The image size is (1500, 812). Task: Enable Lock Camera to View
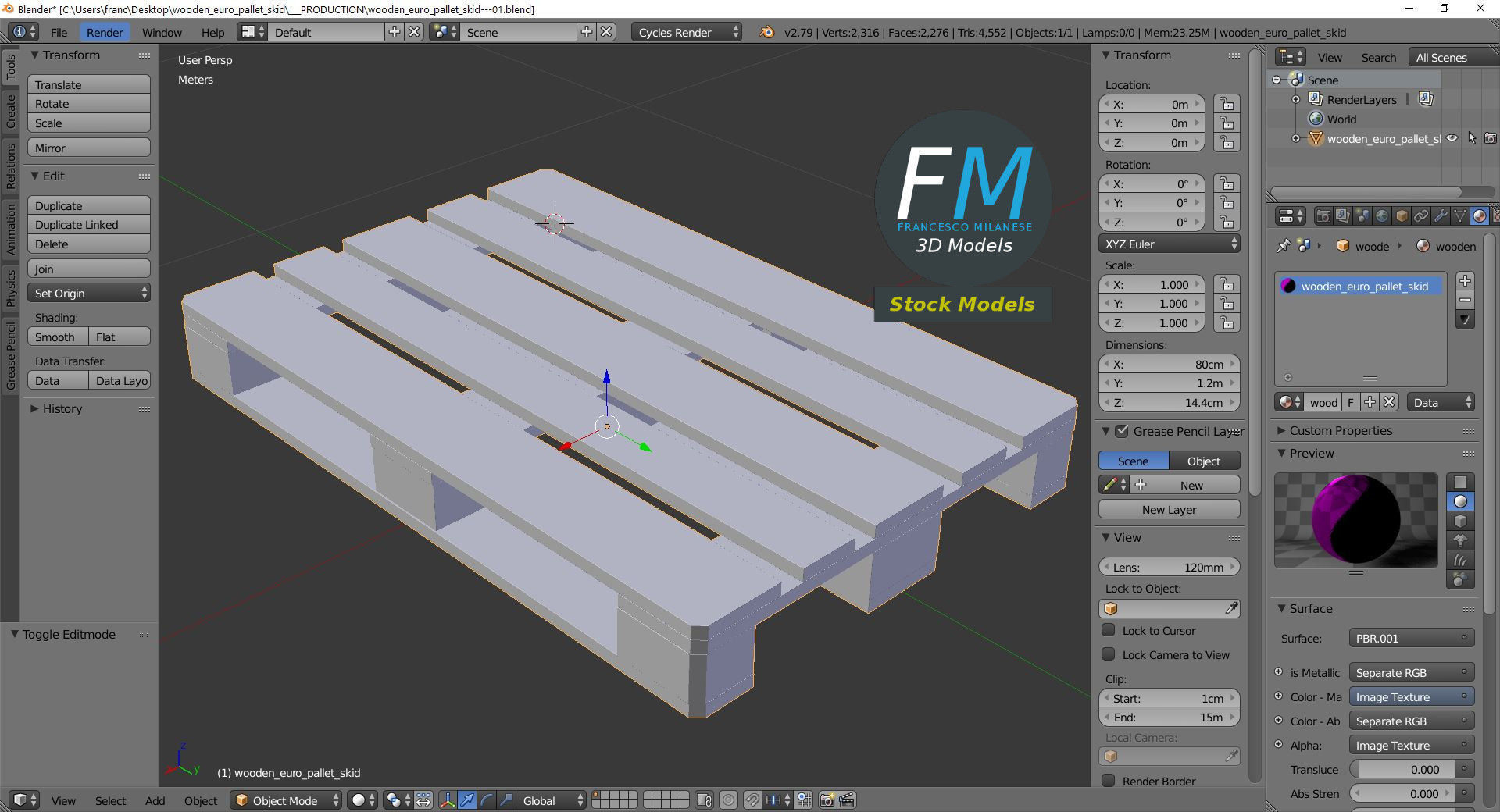[x=1109, y=654]
